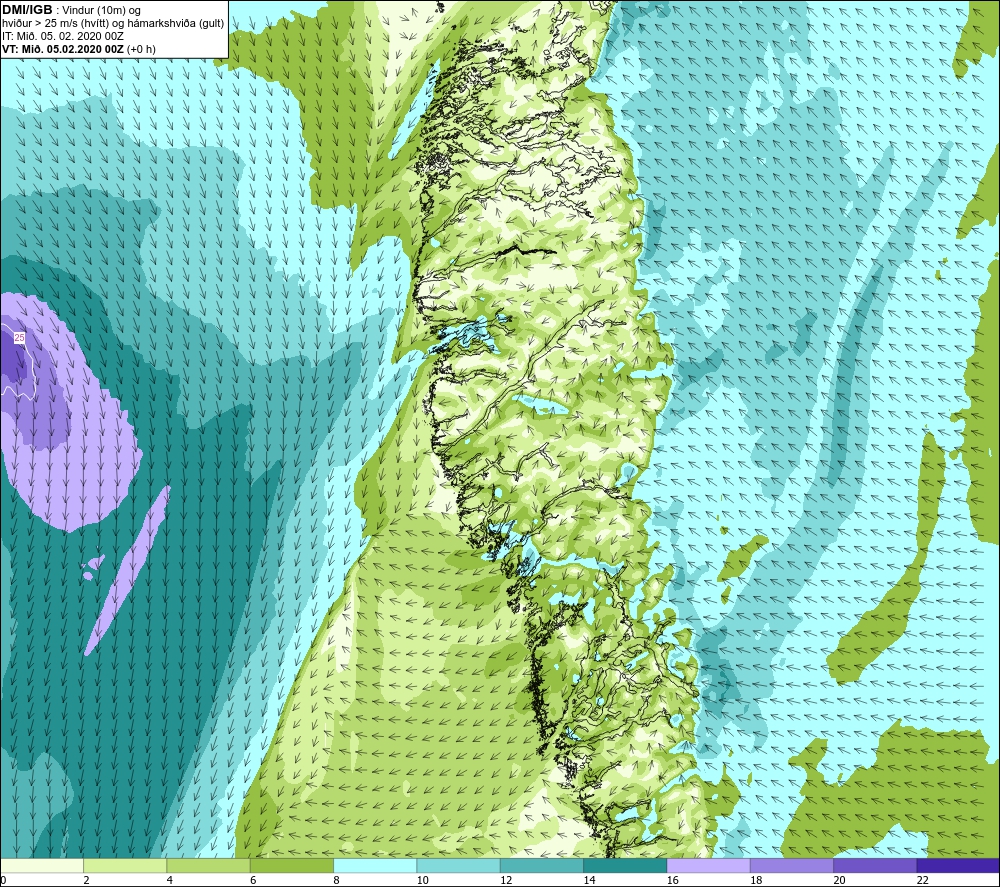Select the 18–20 m/s medium purple swatch
1000x887 pixels.
point(791,865)
